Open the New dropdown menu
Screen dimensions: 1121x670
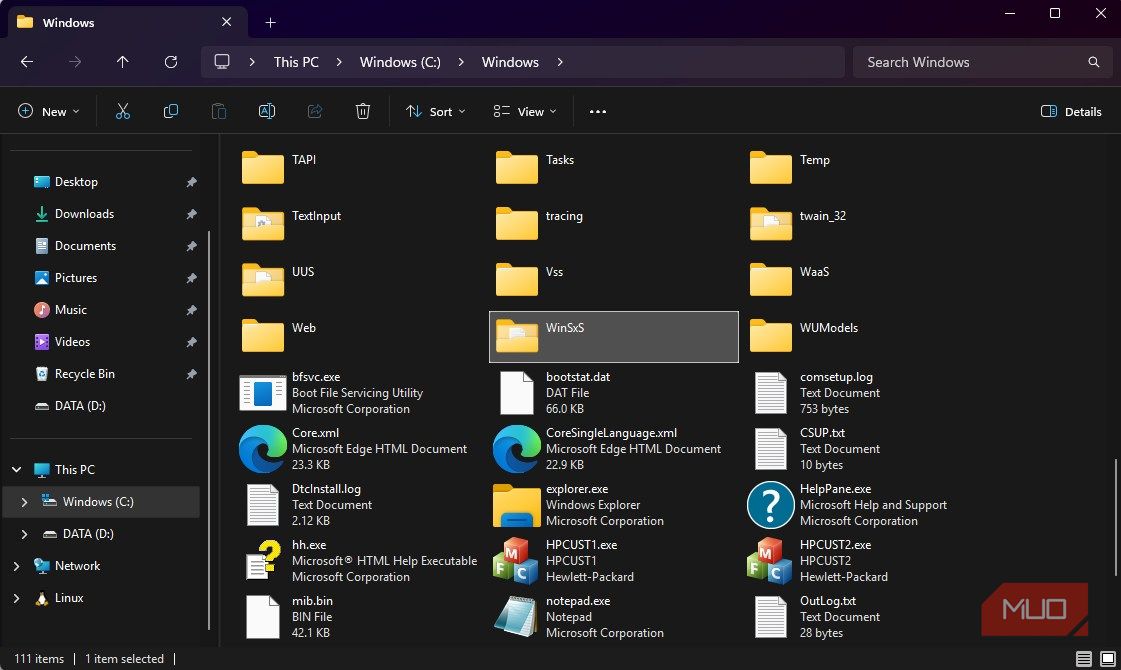tap(49, 112)
